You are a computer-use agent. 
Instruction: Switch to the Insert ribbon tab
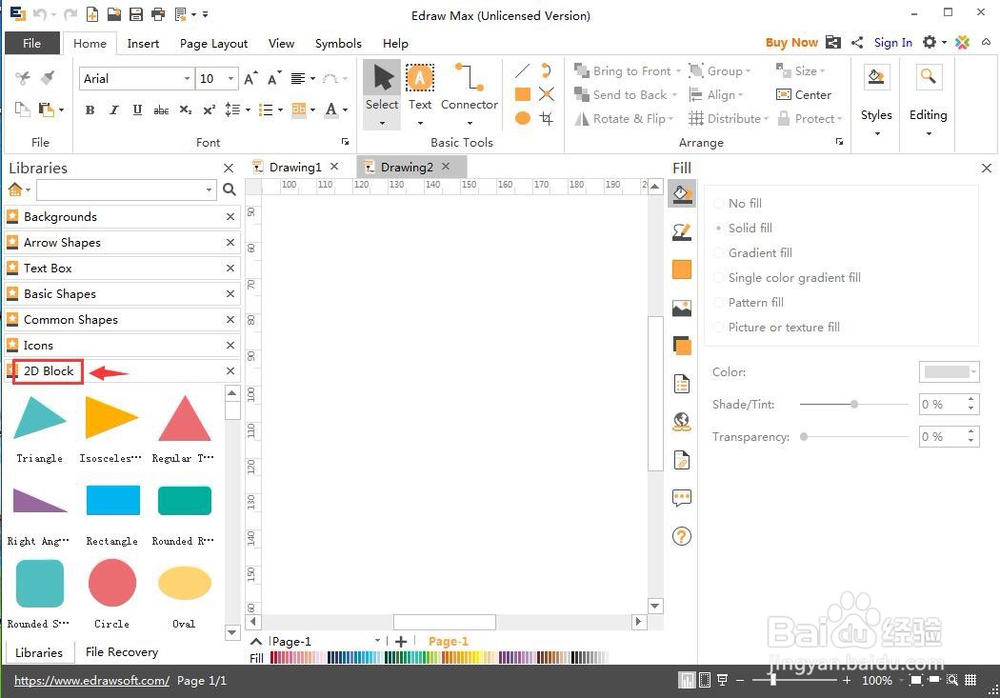[143, 43]
